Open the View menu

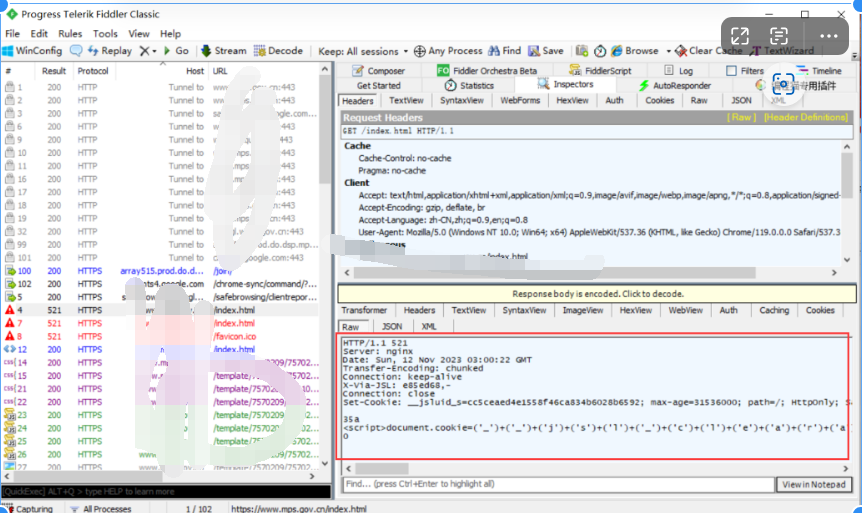pyautogui.click(x=139, y=34)
